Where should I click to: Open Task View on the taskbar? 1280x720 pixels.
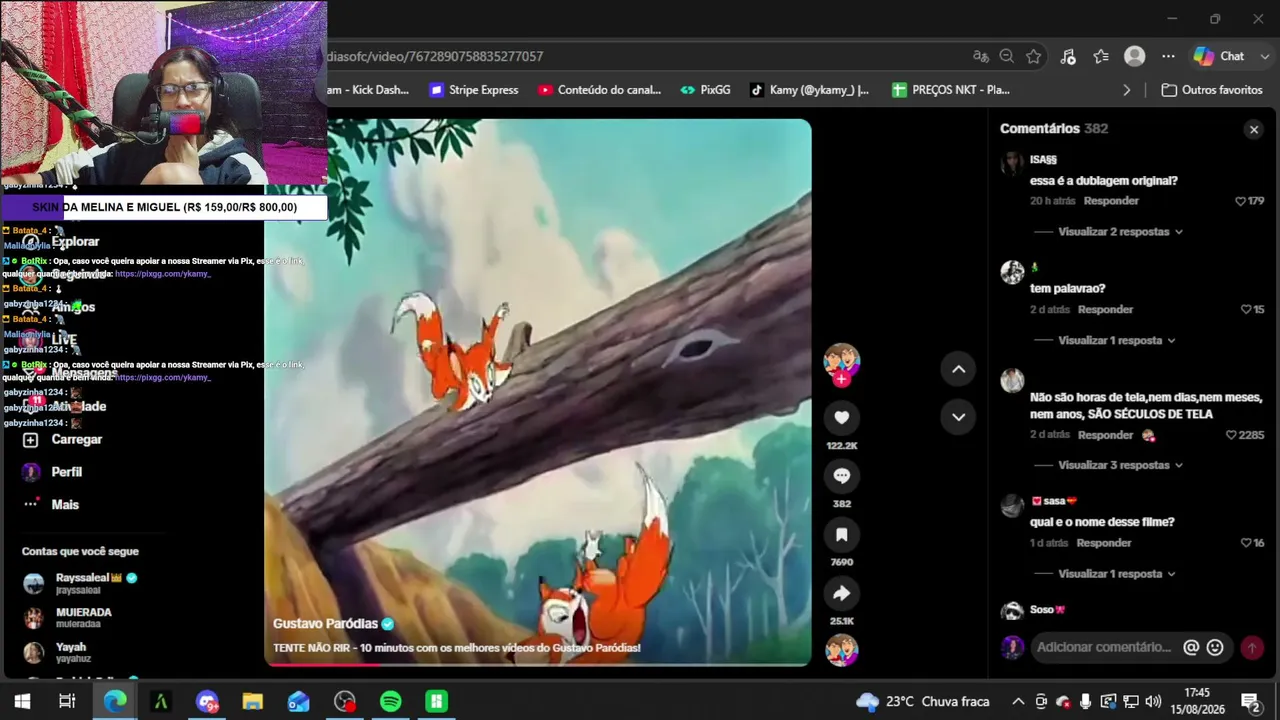pos(67,701)
